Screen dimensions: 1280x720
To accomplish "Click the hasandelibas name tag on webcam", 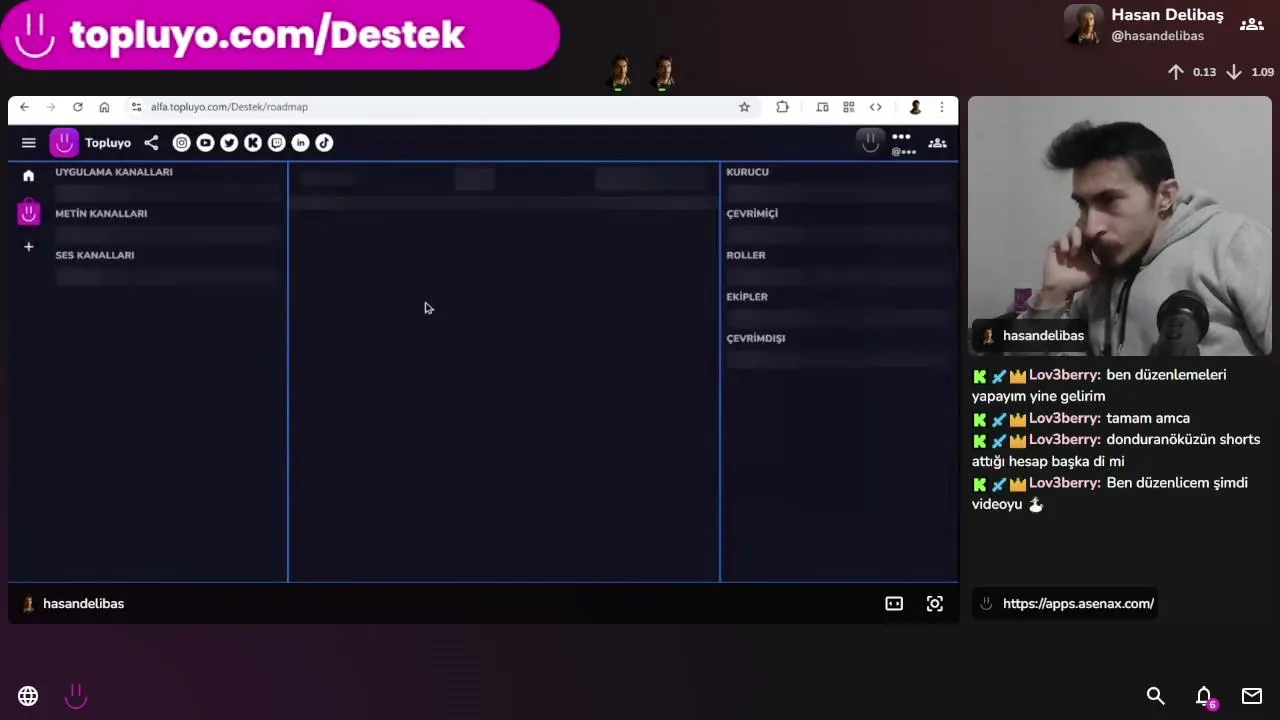I will 1033,336.
